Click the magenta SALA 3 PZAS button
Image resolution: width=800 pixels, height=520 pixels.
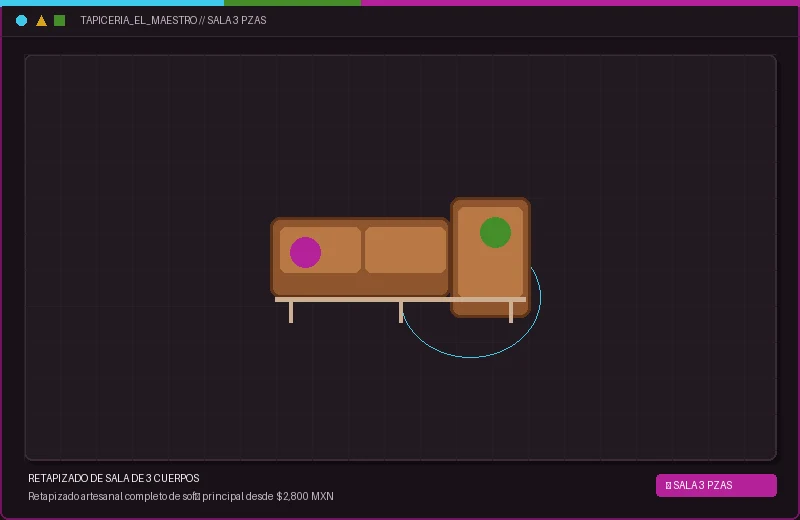(x=716, y=485)
